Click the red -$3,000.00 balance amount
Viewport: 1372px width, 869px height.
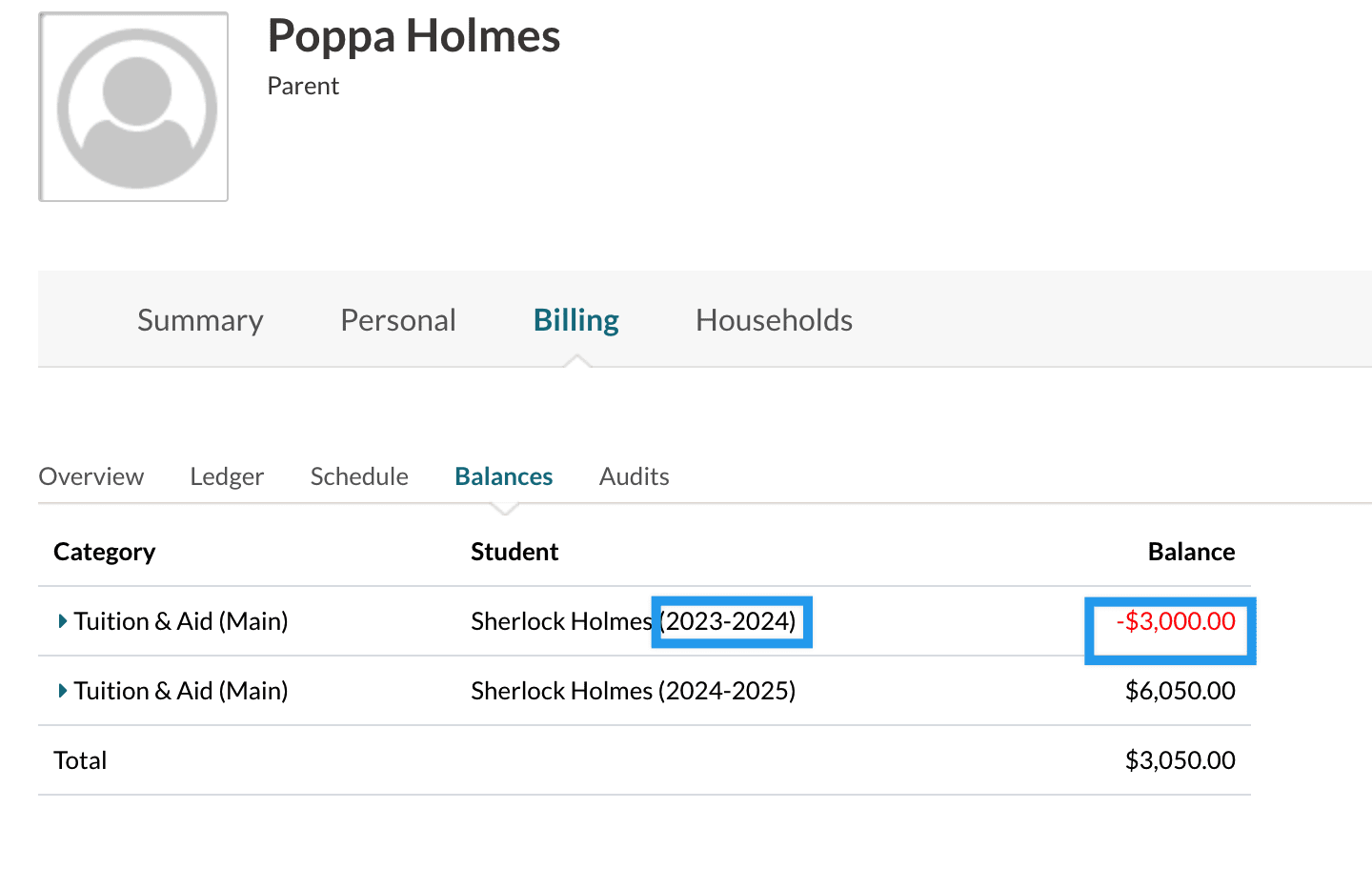pos(1176,621)
